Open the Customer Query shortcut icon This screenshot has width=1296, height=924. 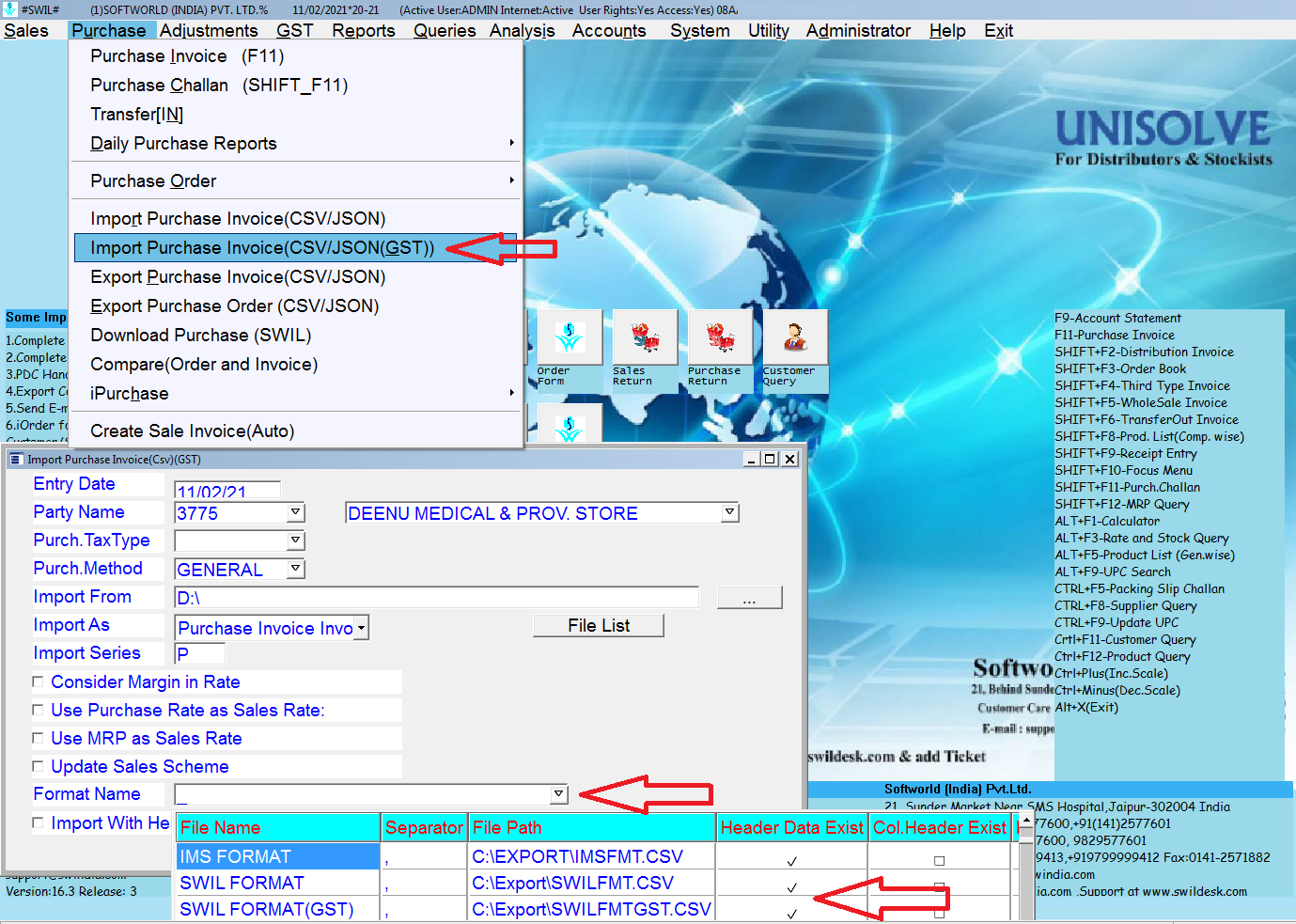tap(795, 337)
